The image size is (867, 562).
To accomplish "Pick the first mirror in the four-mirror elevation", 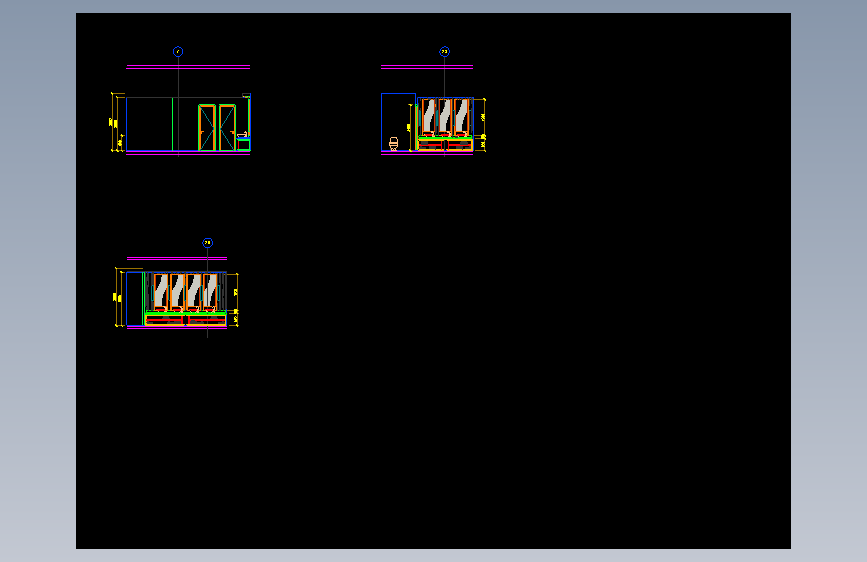I will coord(160,290).
